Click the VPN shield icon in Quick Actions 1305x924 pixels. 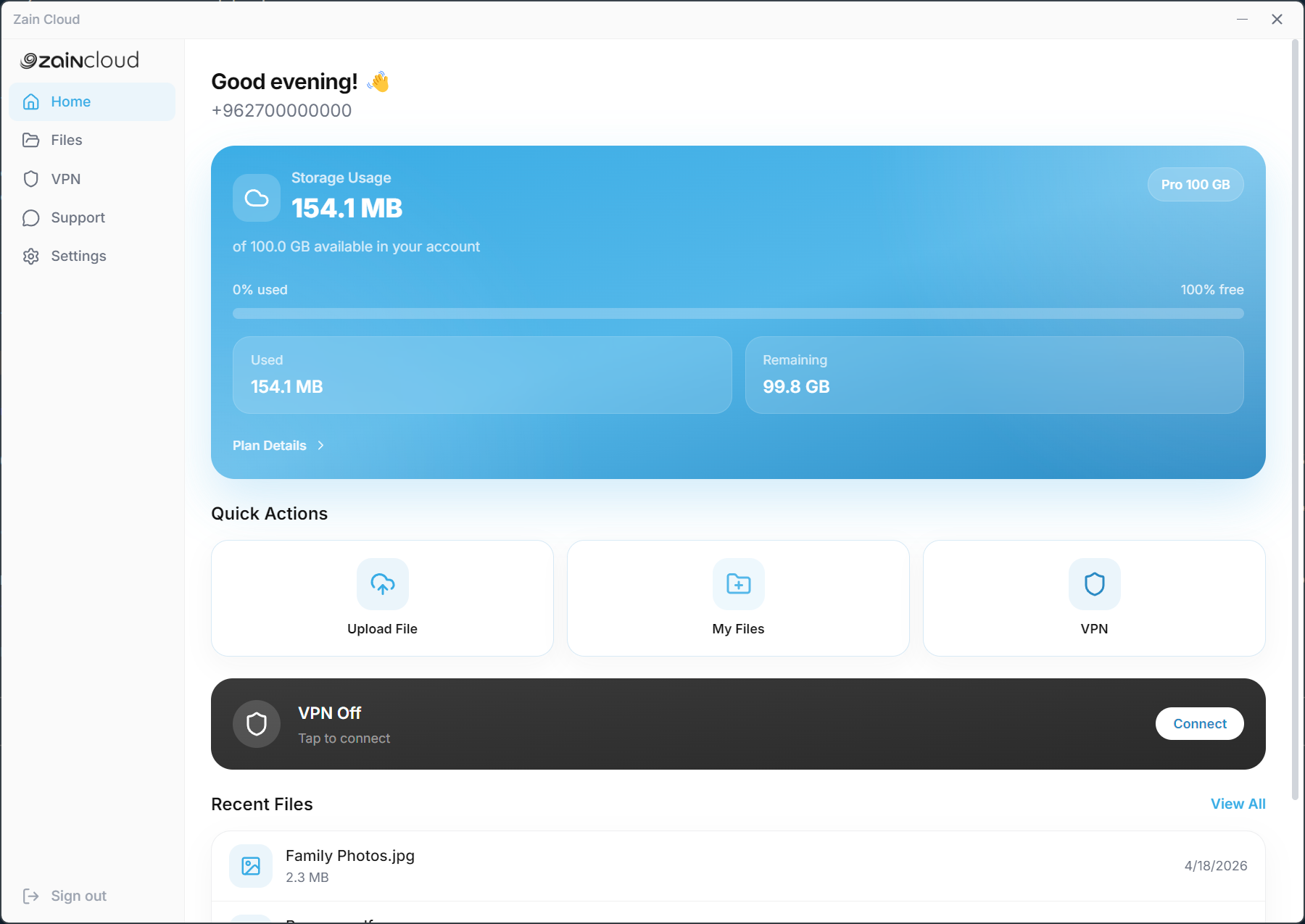(x=1095, y=584)
